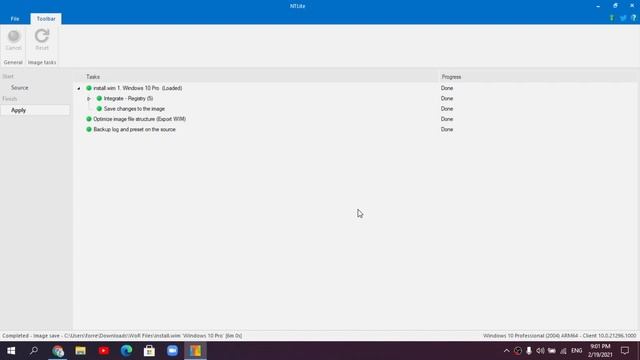The height and width of the screenshot is (360, 640).
Task: Select 'Save changes to the image' row
Action: point(134,109)
